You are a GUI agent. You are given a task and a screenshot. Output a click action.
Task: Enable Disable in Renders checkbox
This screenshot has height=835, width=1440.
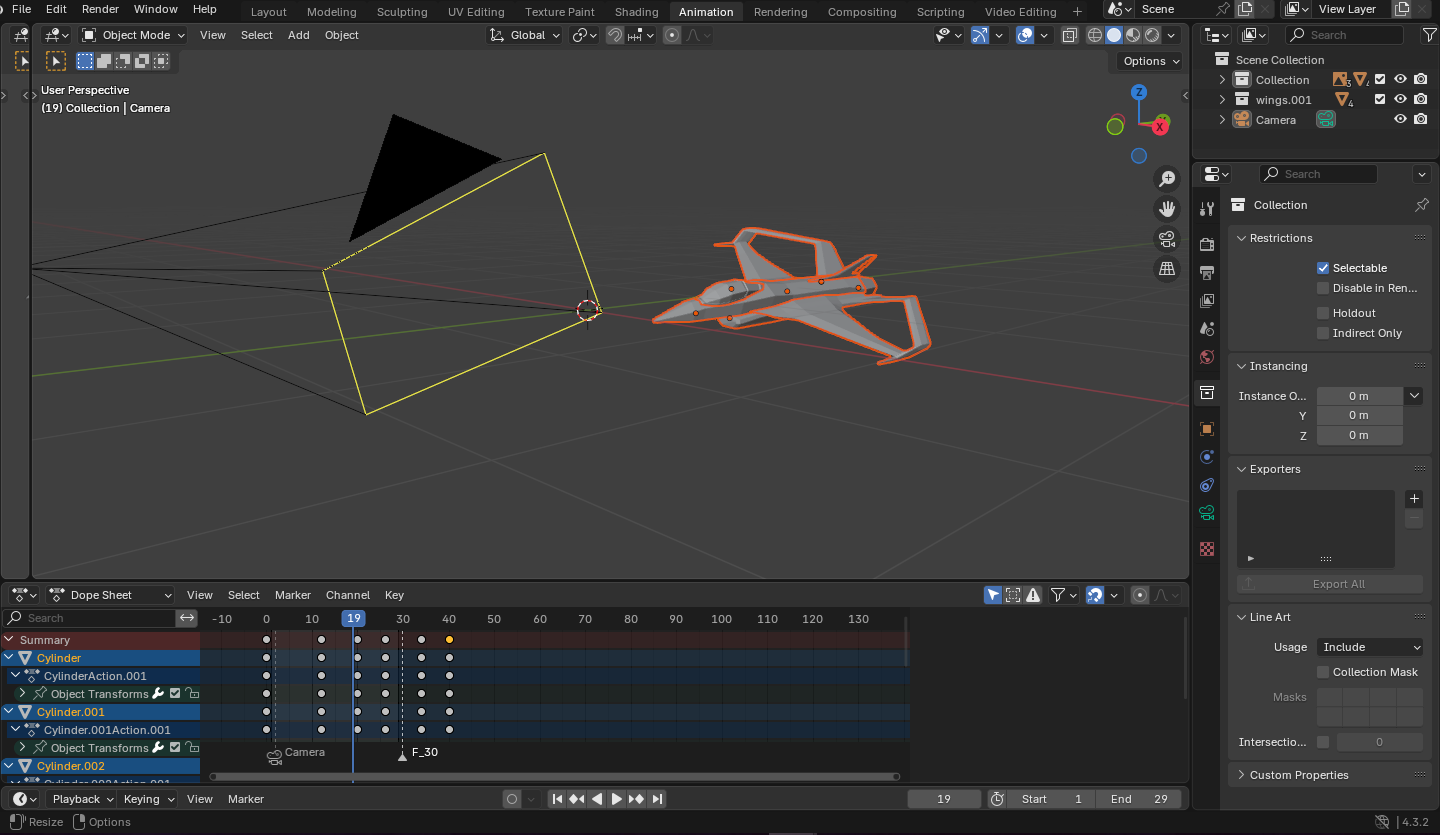click(x=1323, y=288)
